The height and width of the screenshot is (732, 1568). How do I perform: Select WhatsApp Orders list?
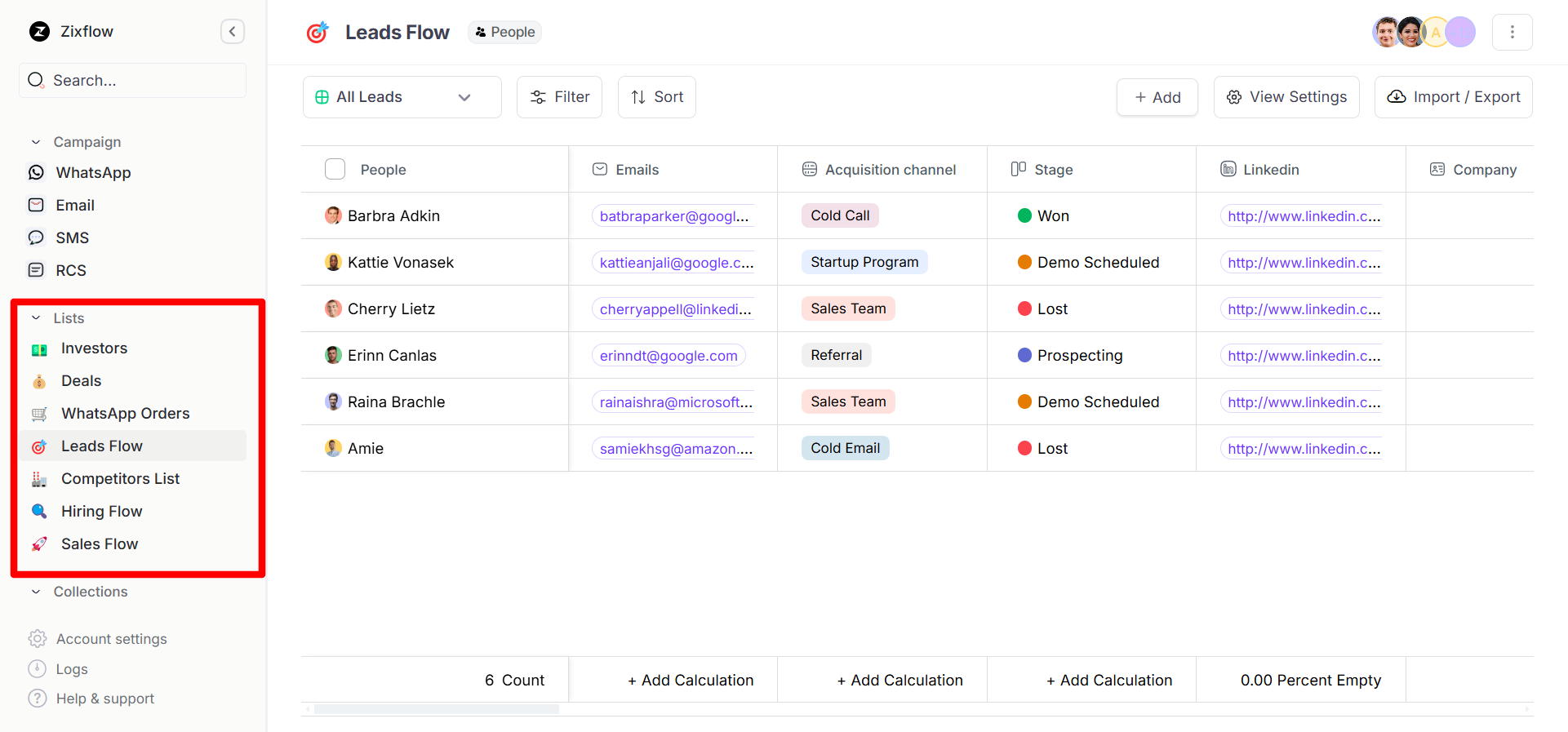click(x=126, y=414)
